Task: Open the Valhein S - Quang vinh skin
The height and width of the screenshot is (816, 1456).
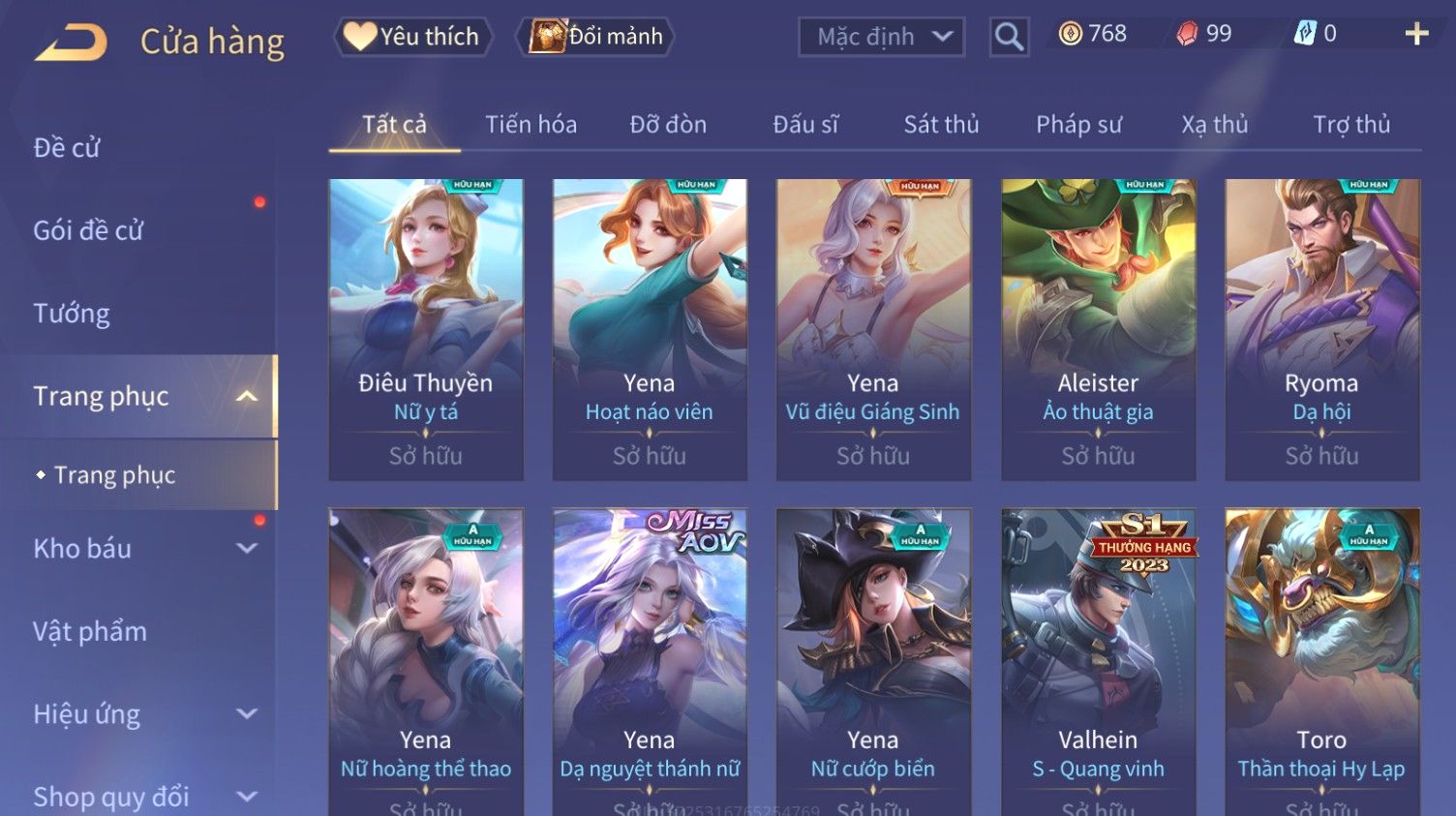Action: (1098, 662)
